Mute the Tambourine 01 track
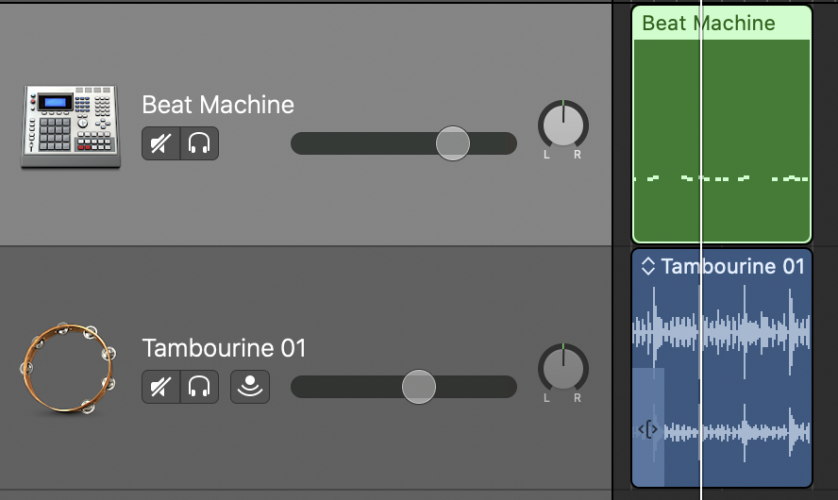838x500 pixels. [161, 387]
